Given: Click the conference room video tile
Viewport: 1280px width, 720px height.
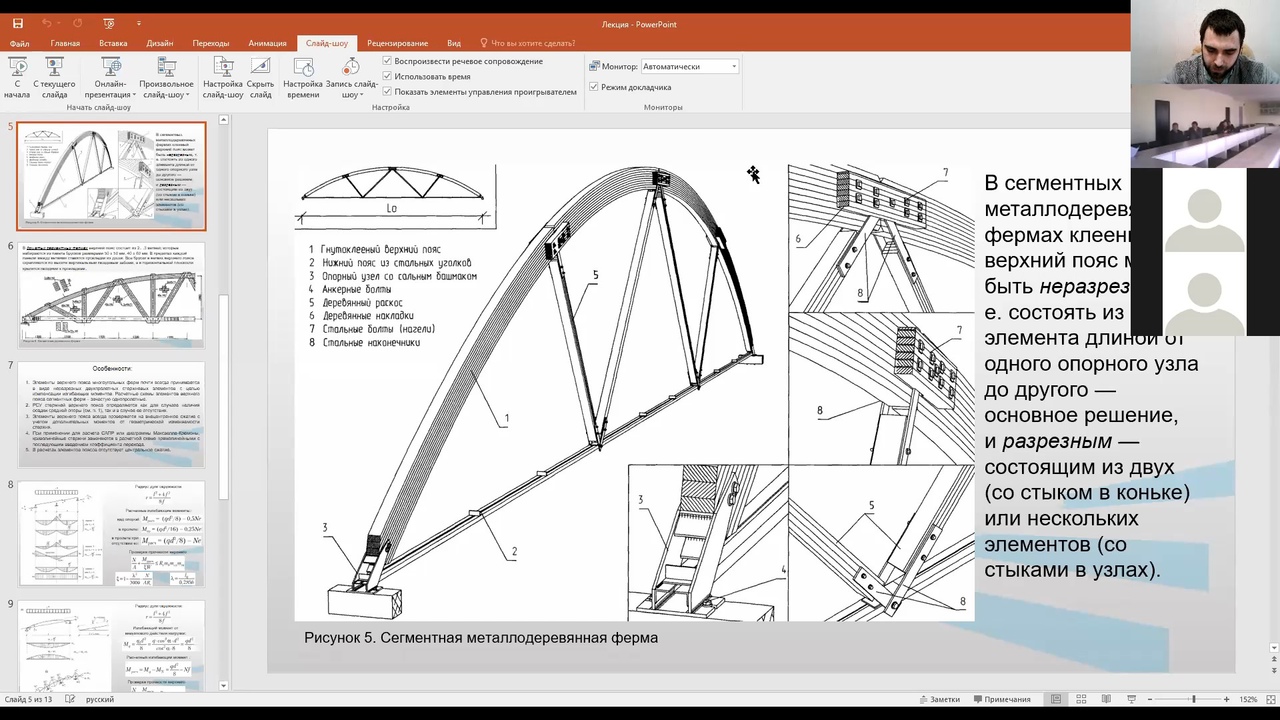Looking at the screenshot, I should pyautogui.click(x=1205, y=125).
